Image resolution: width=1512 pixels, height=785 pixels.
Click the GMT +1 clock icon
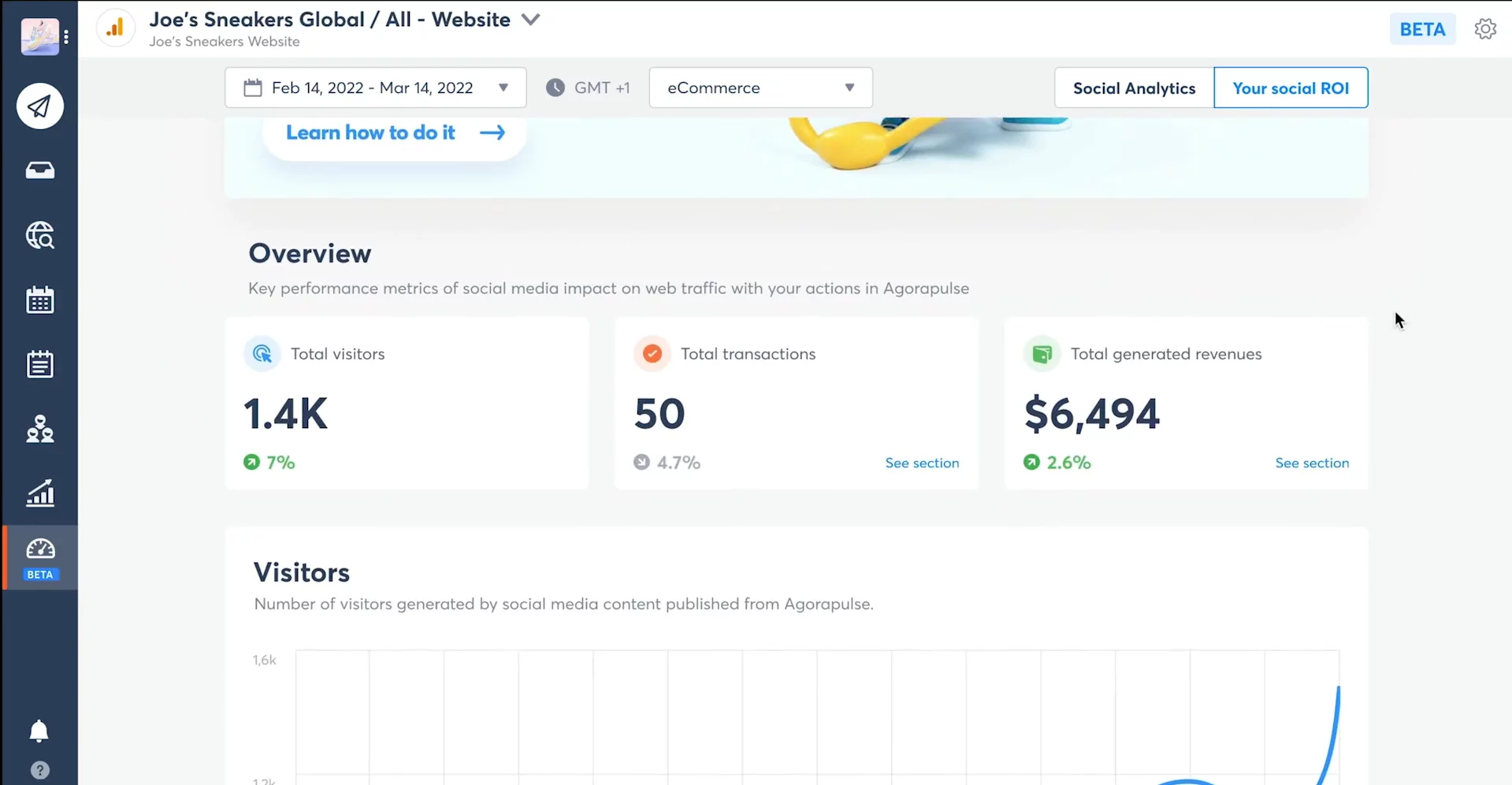click(x=555, y=87)
